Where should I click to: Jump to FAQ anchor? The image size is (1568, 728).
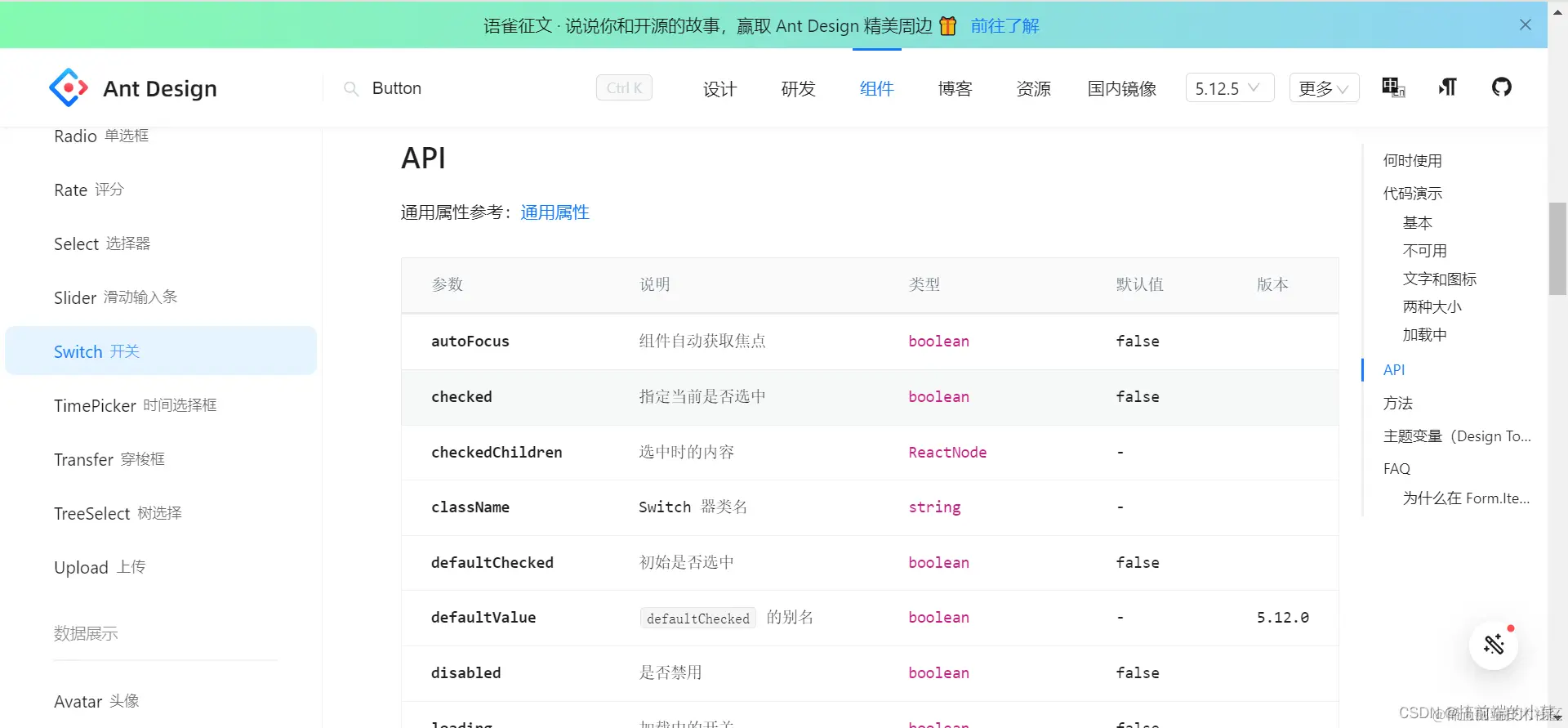click(x=1396, y=469)
